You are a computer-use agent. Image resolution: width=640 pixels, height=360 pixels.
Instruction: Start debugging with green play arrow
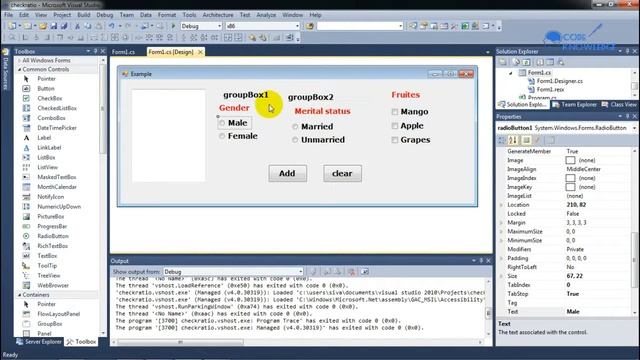(x=173, y=26)
